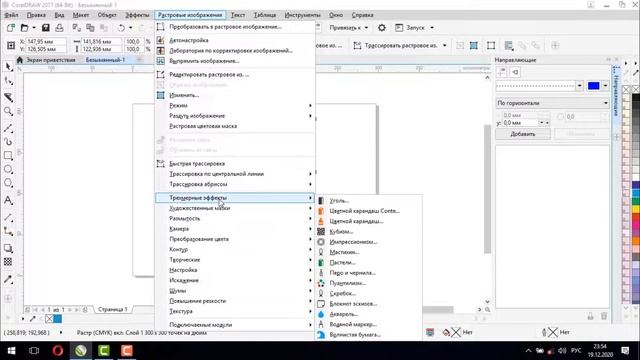Open the Windows Start button
Viewport: 640px width, 360px height.
tap(11, 351)
